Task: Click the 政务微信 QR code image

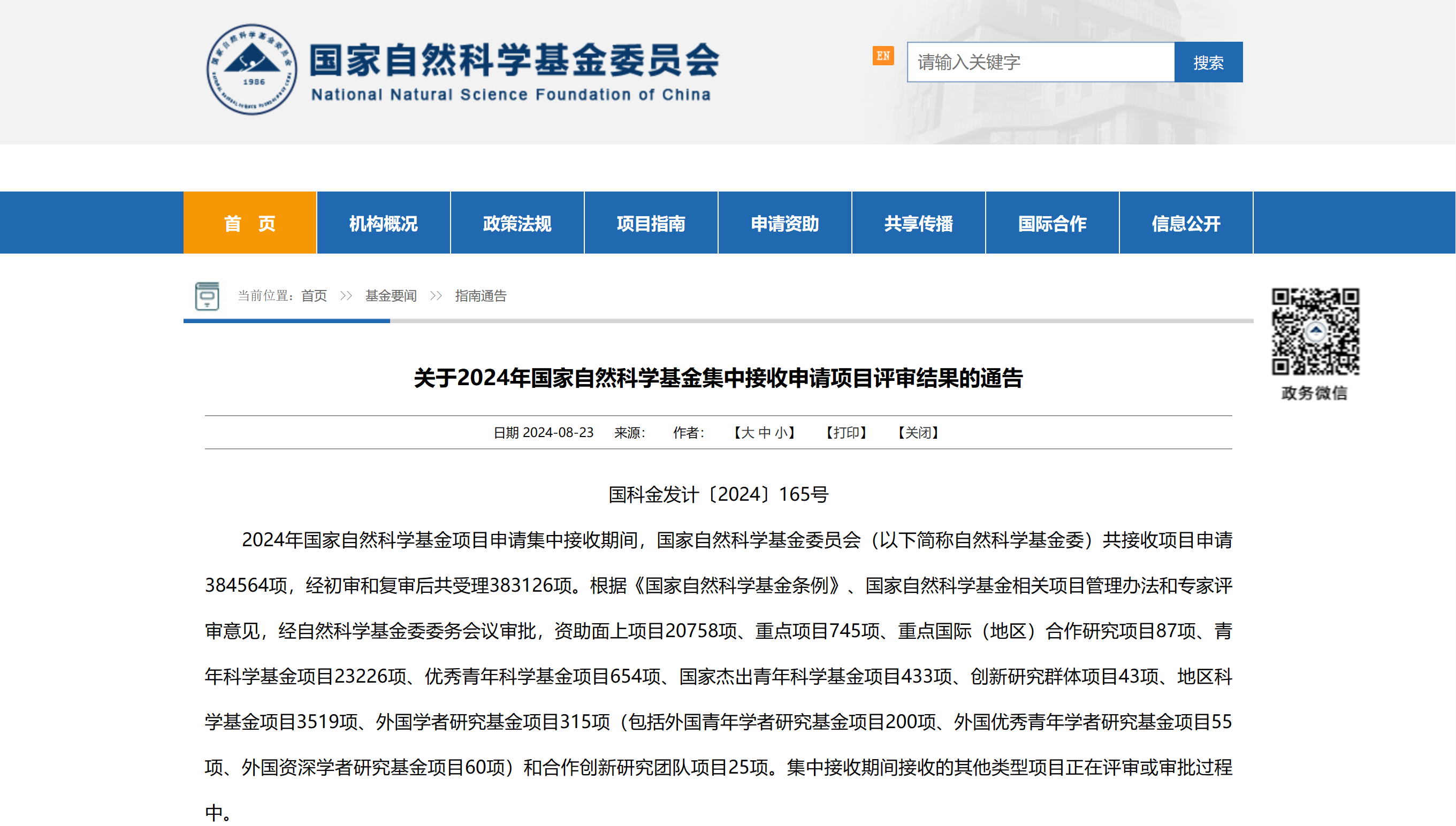Action: 1315,331
